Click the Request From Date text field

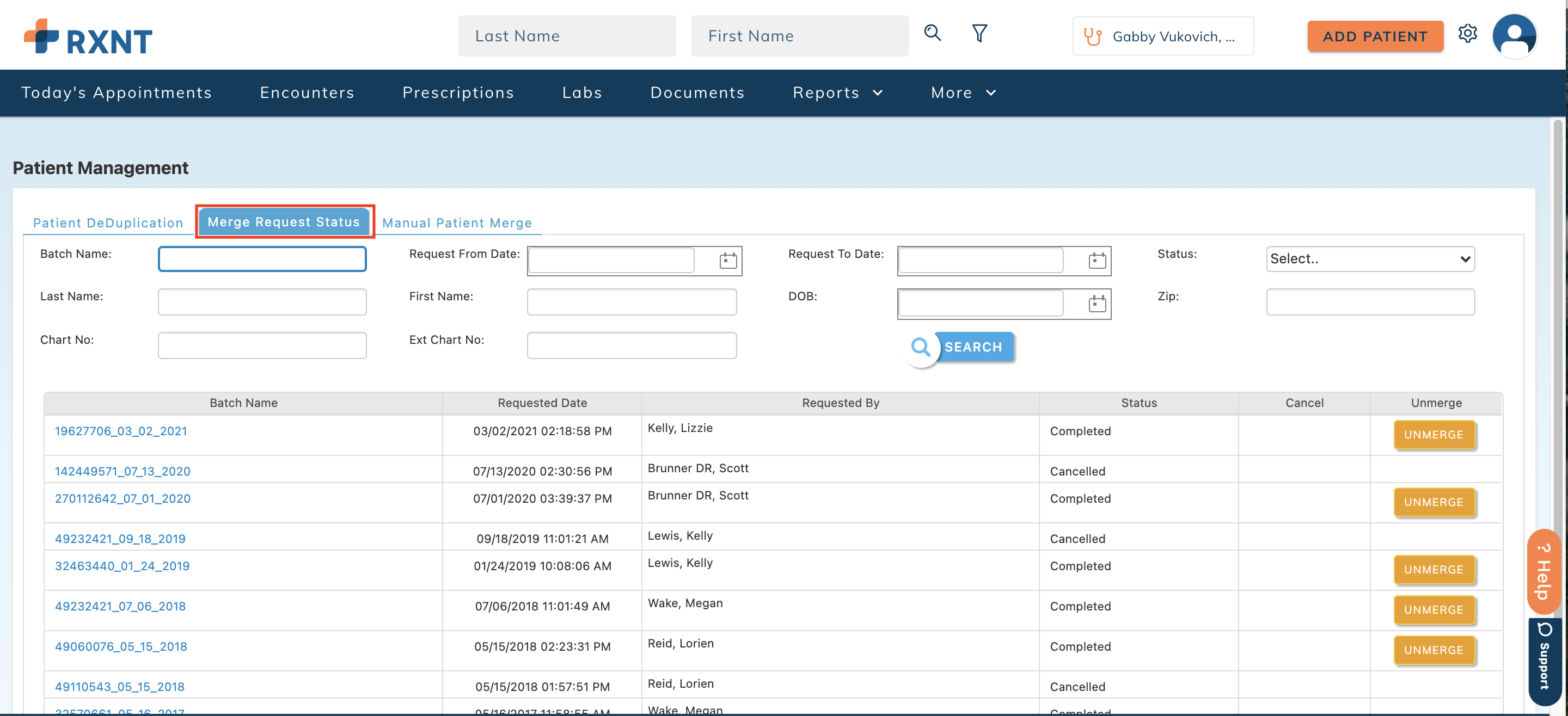coord(611,261)
